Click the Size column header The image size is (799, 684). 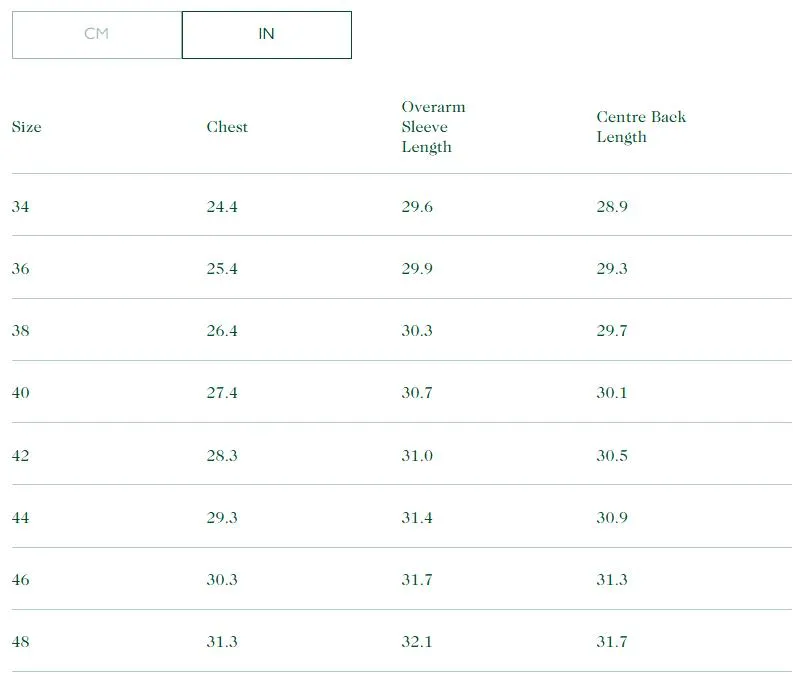tap(27, 127)
